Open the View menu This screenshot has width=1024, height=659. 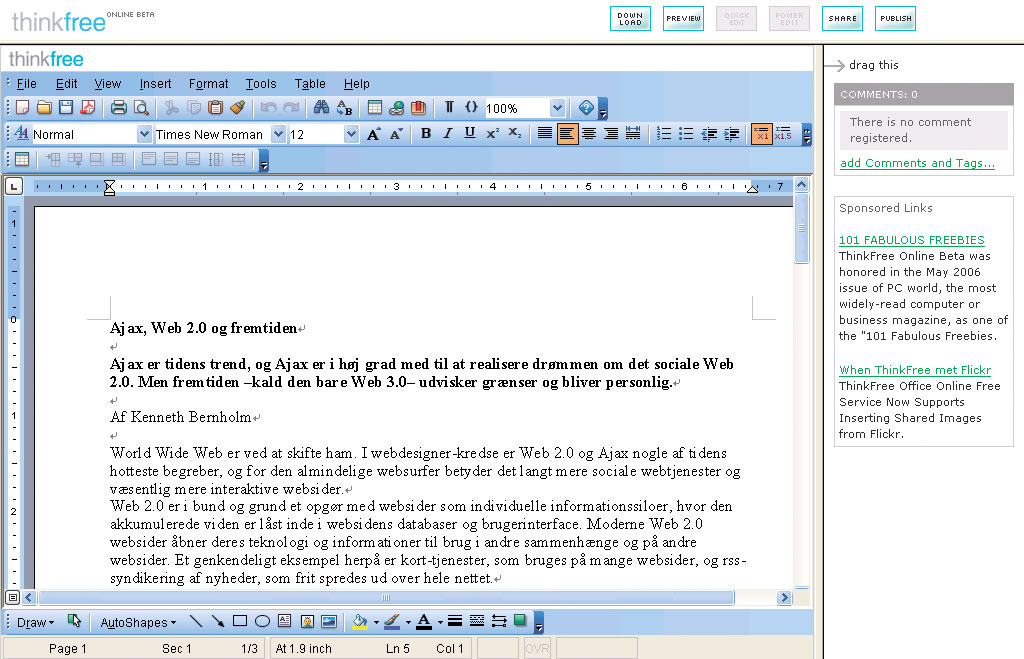point(107,84)
